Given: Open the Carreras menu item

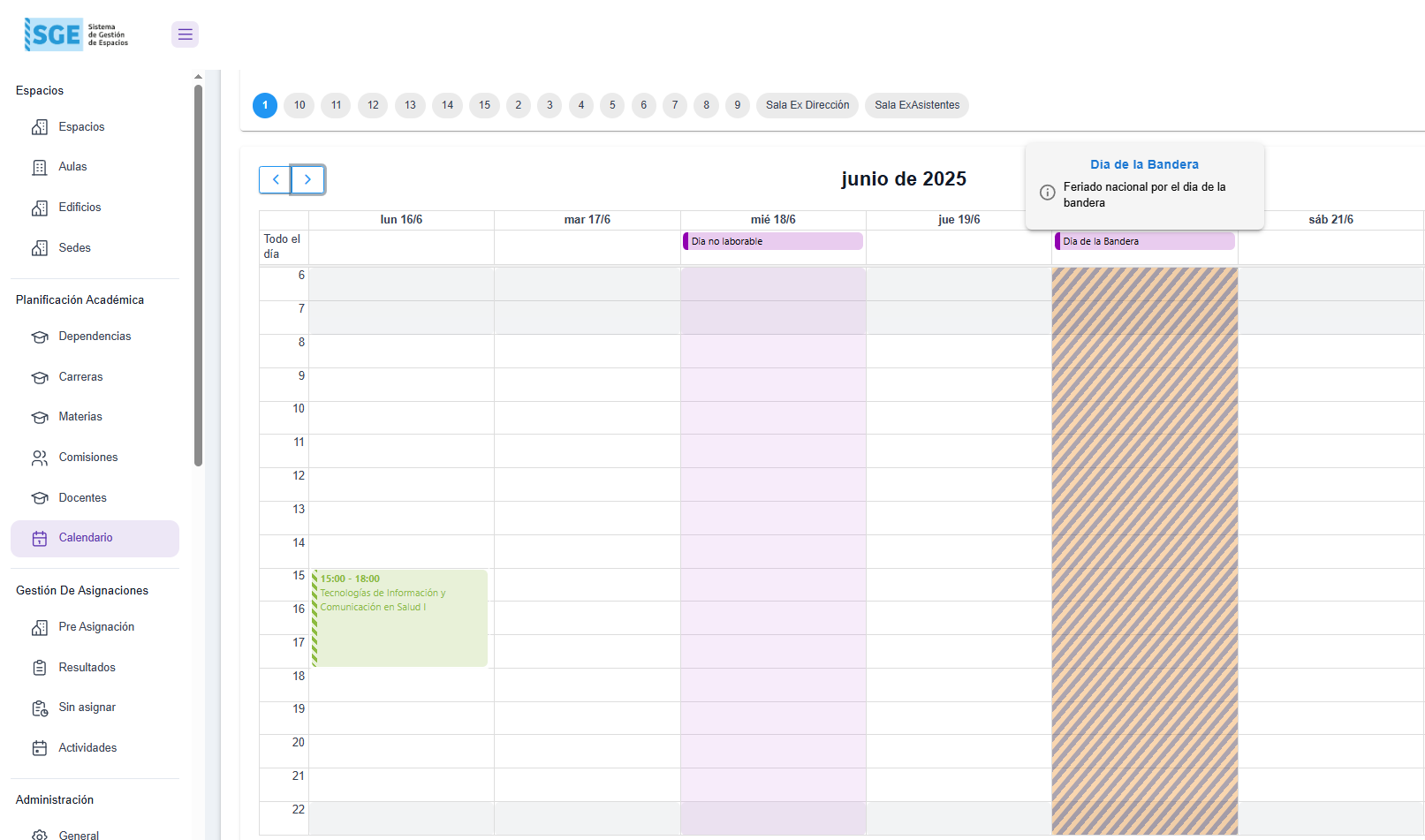Looking at the screenshot, I should coord(95,377).
